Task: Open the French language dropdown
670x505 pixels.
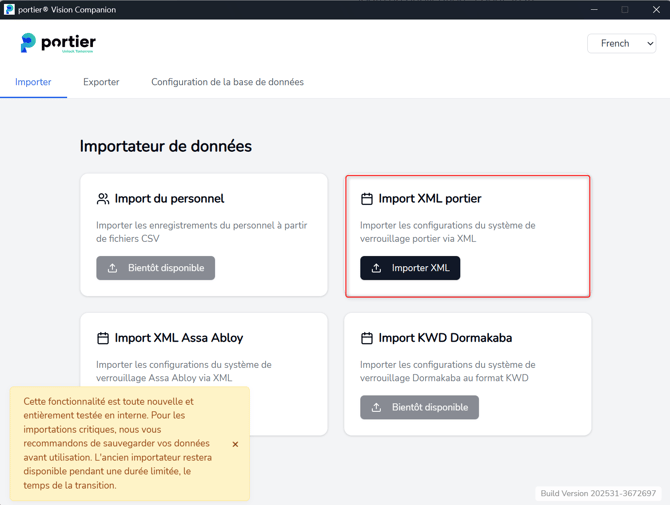Action: 621,44
